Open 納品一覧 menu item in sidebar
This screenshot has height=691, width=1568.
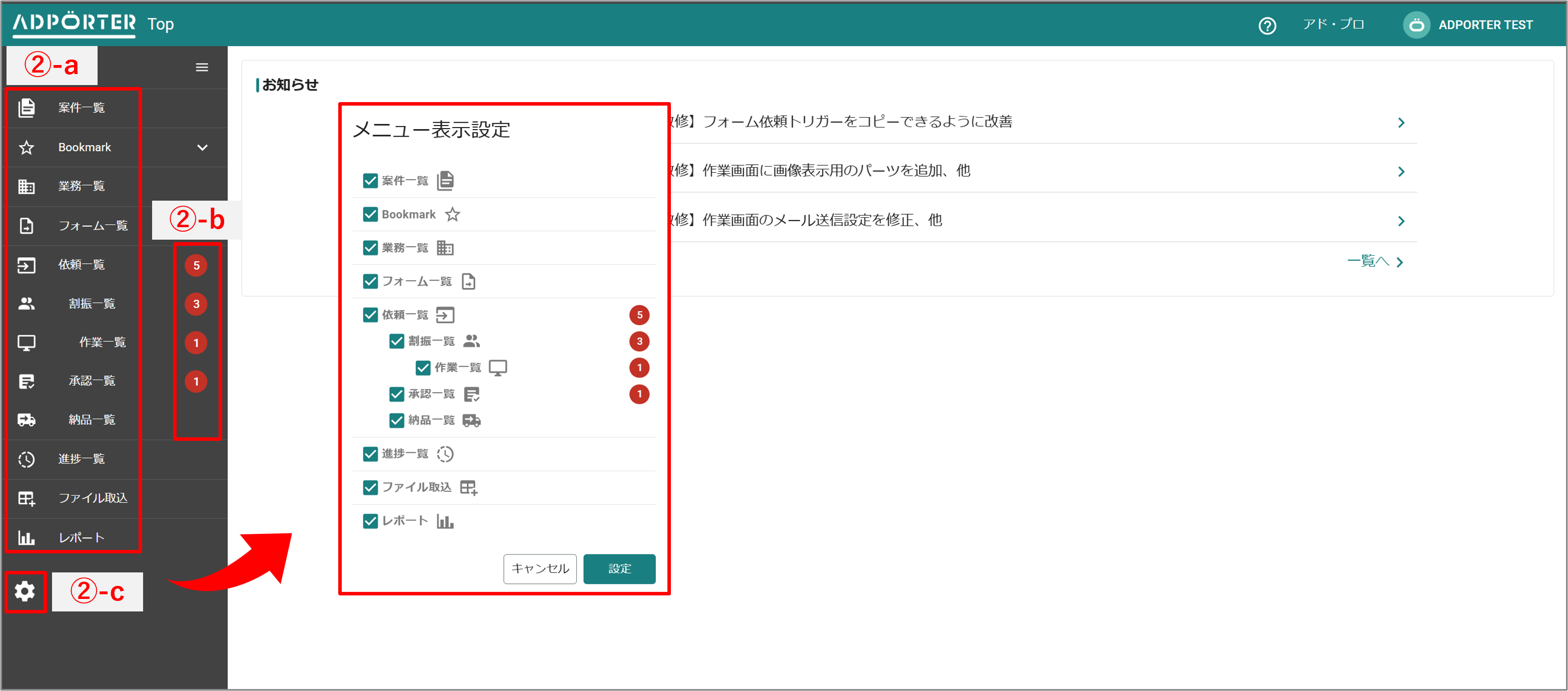click(92, 420)
